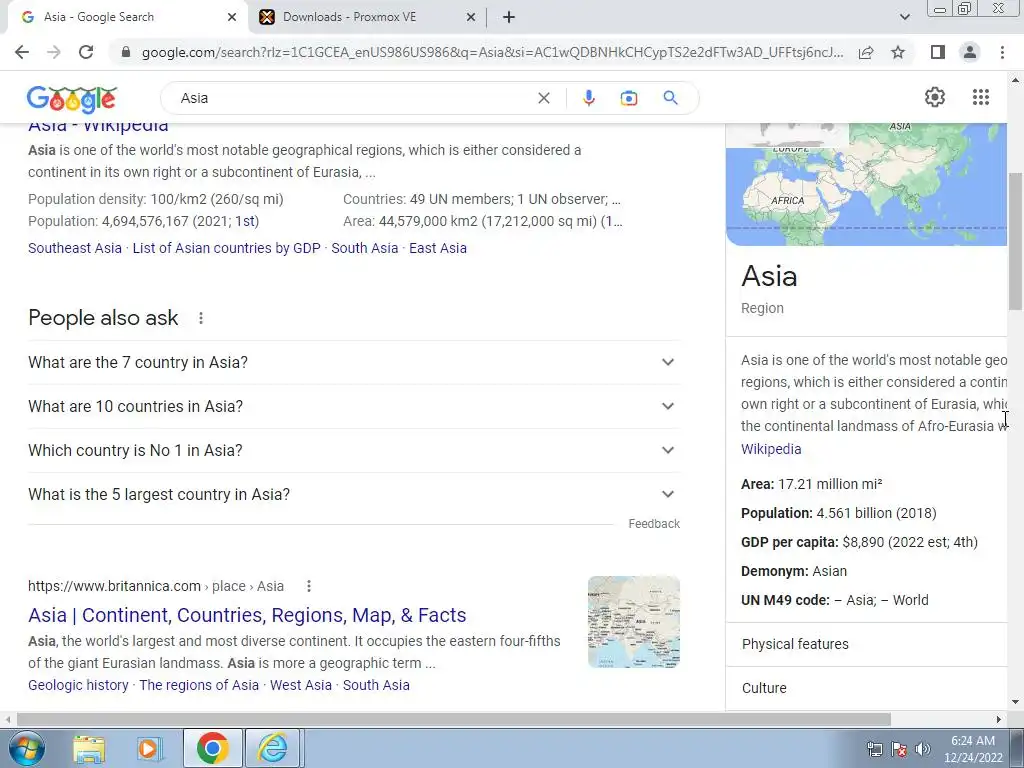
Task: Bookmark this page with star icon
Action: (x=898, y=52)
